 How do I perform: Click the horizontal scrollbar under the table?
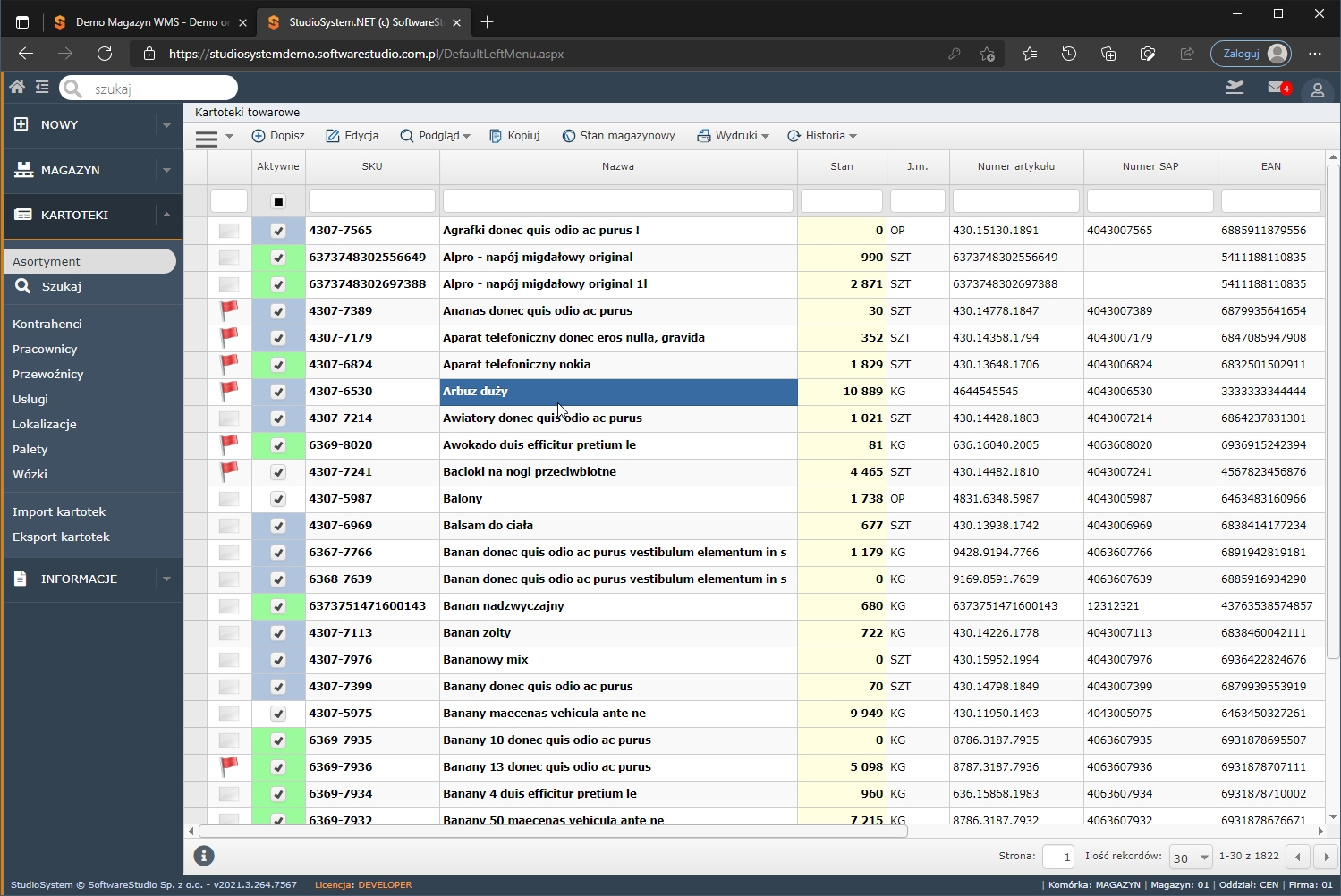[x=553, y=831]
